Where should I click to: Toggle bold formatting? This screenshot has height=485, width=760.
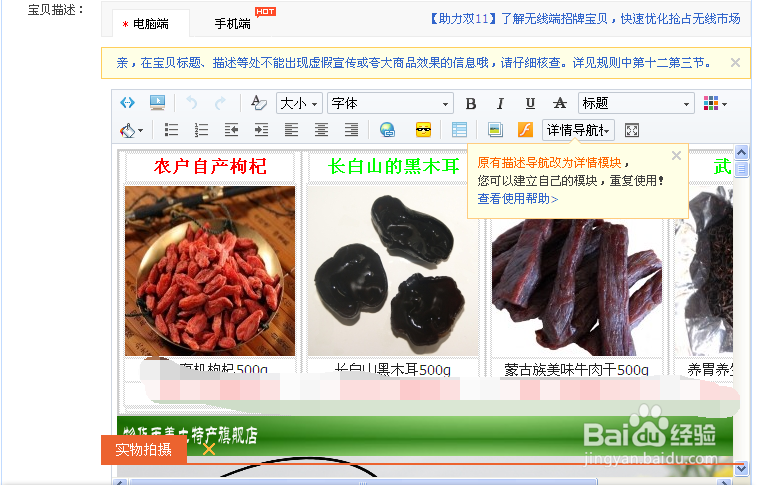click(x=471, y=104)
